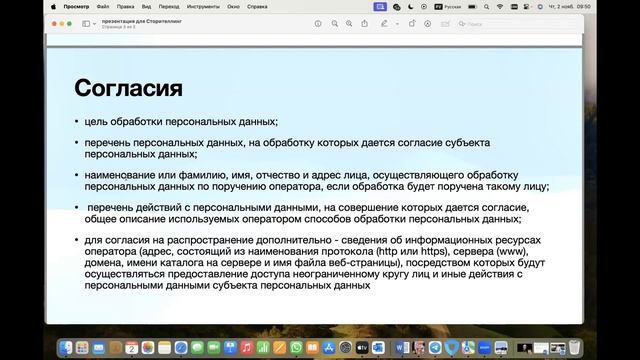Open WhatsApp from the Dock
Viewport: 640px width, 360px height.
296,348
